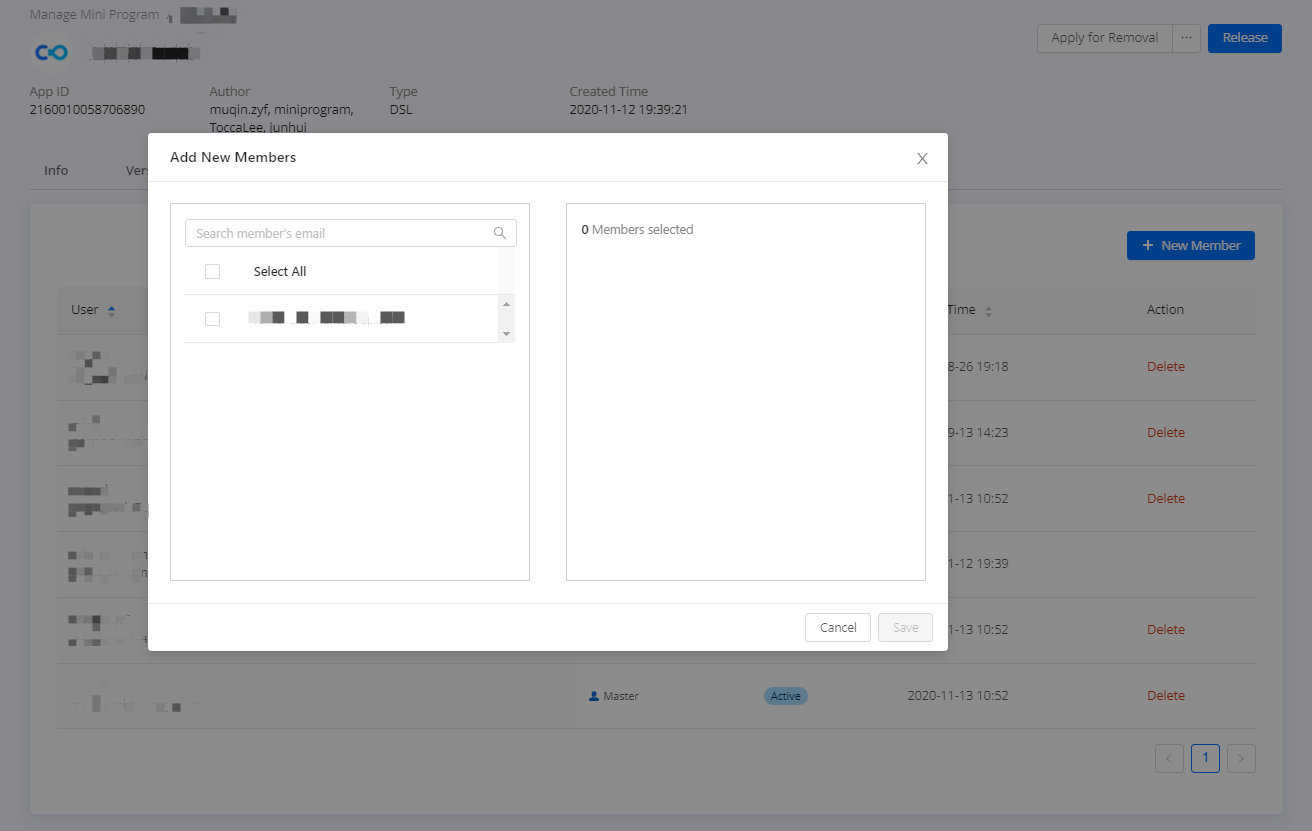This screenshot has height=831, width=1312.
Task: Click the Master role person icon
Action: (594, 696)
